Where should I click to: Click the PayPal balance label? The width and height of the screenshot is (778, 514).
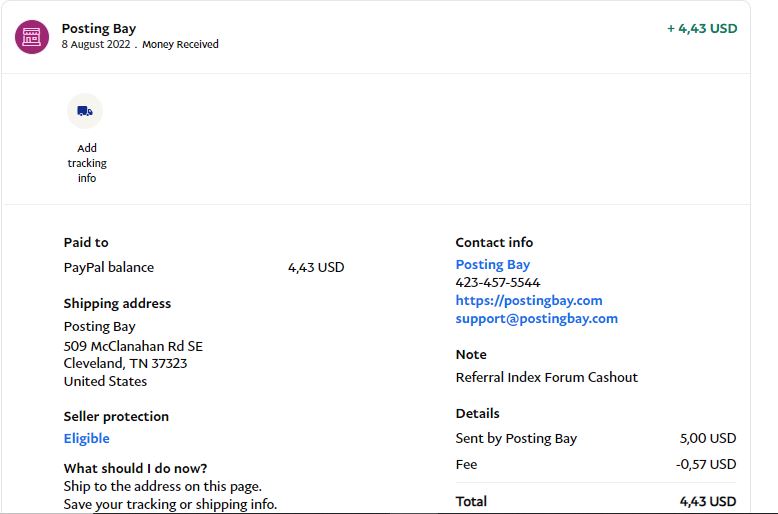pyautogui.click(x=109, y=267)
